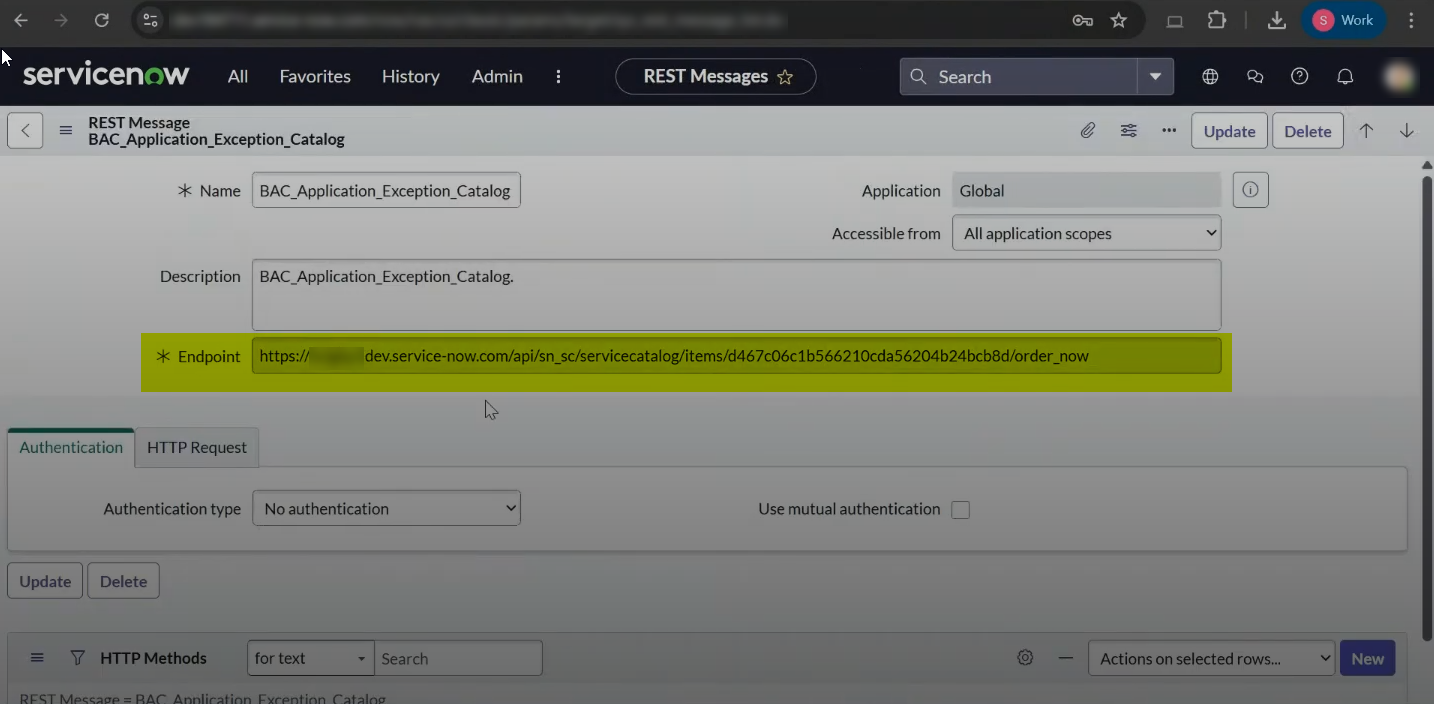Open the Favorites menu
1434x704 pixels.
tap(315, 76)
